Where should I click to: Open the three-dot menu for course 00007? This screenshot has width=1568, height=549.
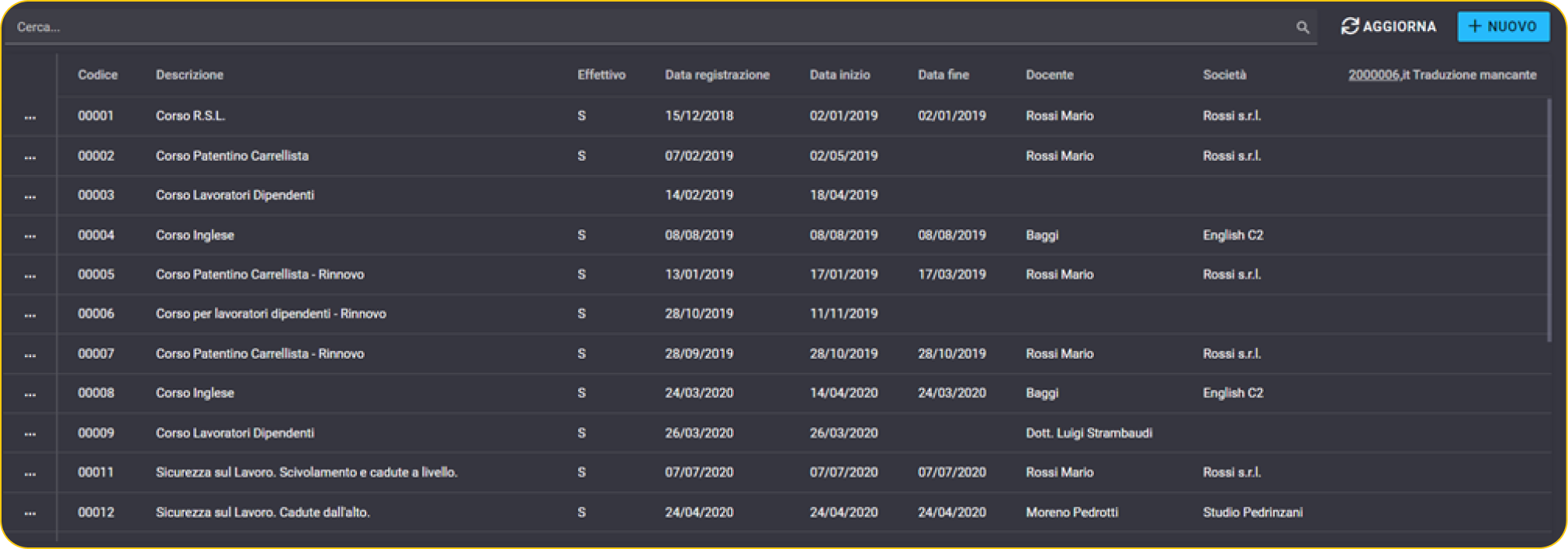coord(30,355)
